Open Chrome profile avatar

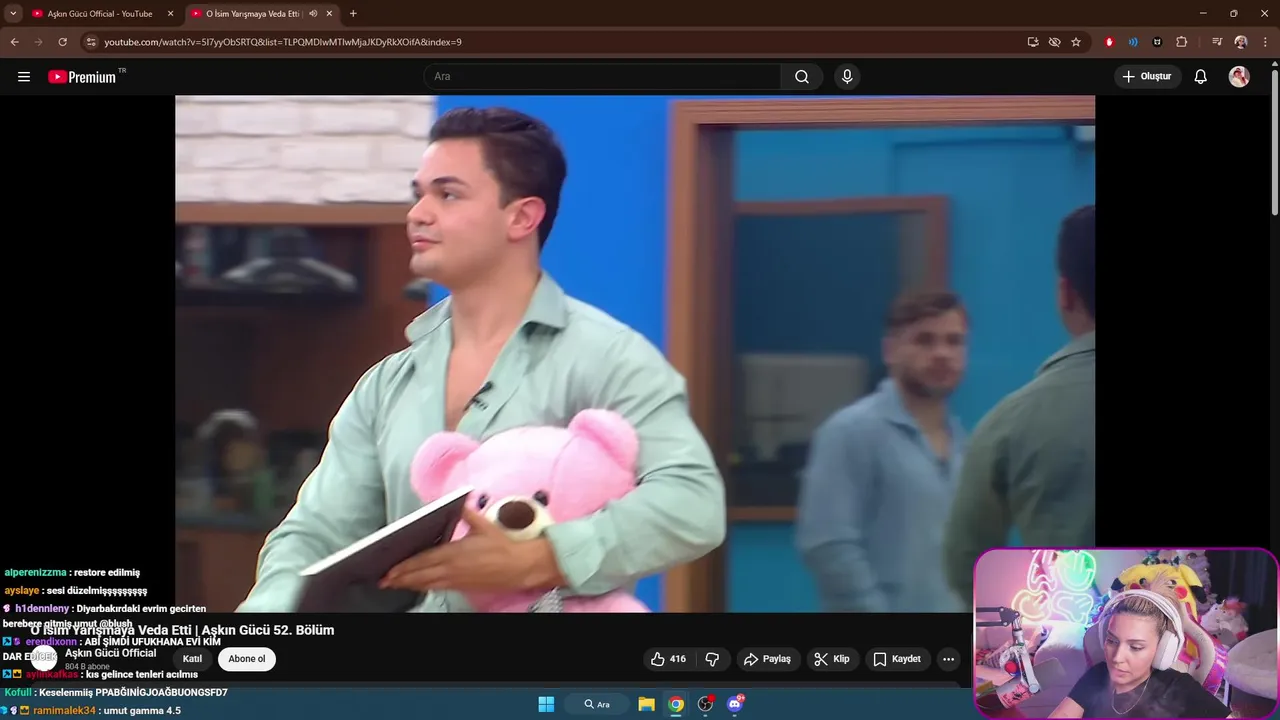[1241, 42]
